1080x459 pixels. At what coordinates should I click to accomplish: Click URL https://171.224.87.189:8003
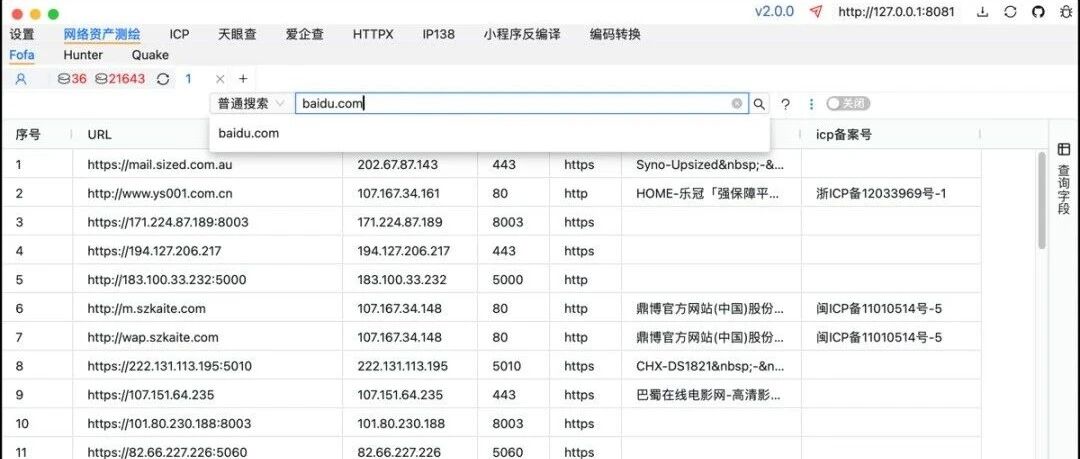click(168, 223)
